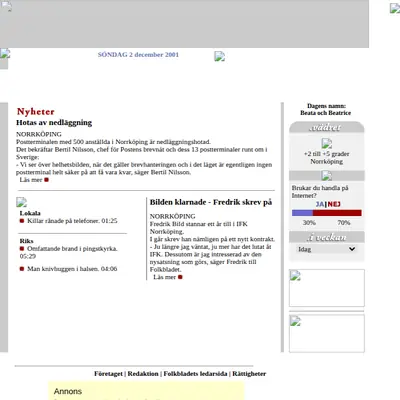Image resolution: width=400 pixels, height=400 pixels.
Task: Open 'Killar rånade på telefoner' news item
Action: coord(72,221)
